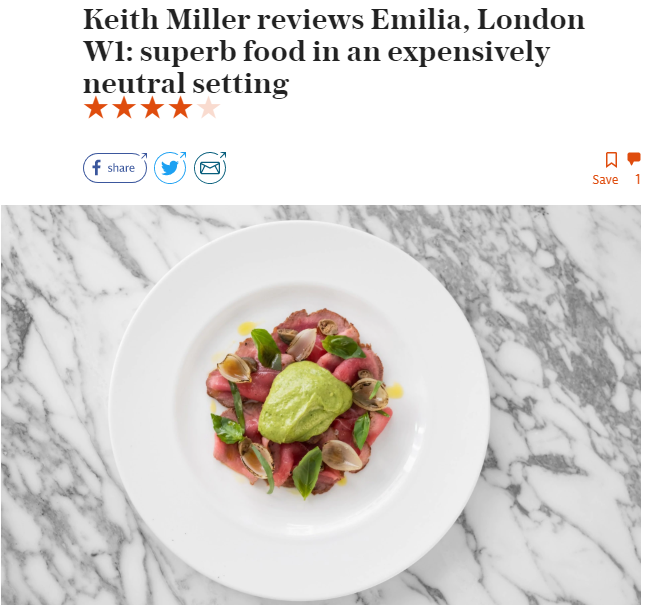The width and height of the screenshot is (651, 612).
Task: Select the third orange rating star
Action: (154, 109)
